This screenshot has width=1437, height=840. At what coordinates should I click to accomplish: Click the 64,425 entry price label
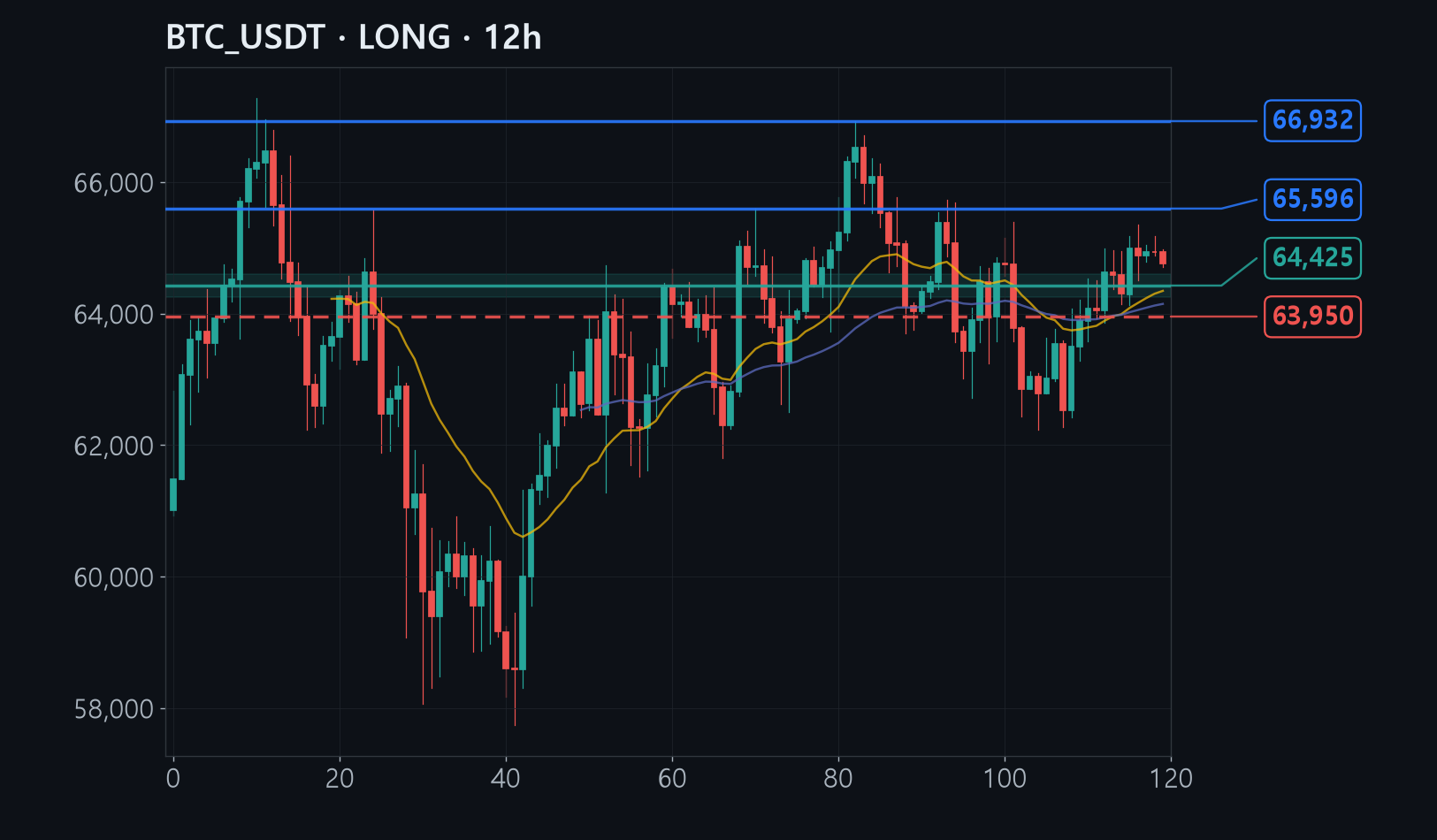point(1312,258)
